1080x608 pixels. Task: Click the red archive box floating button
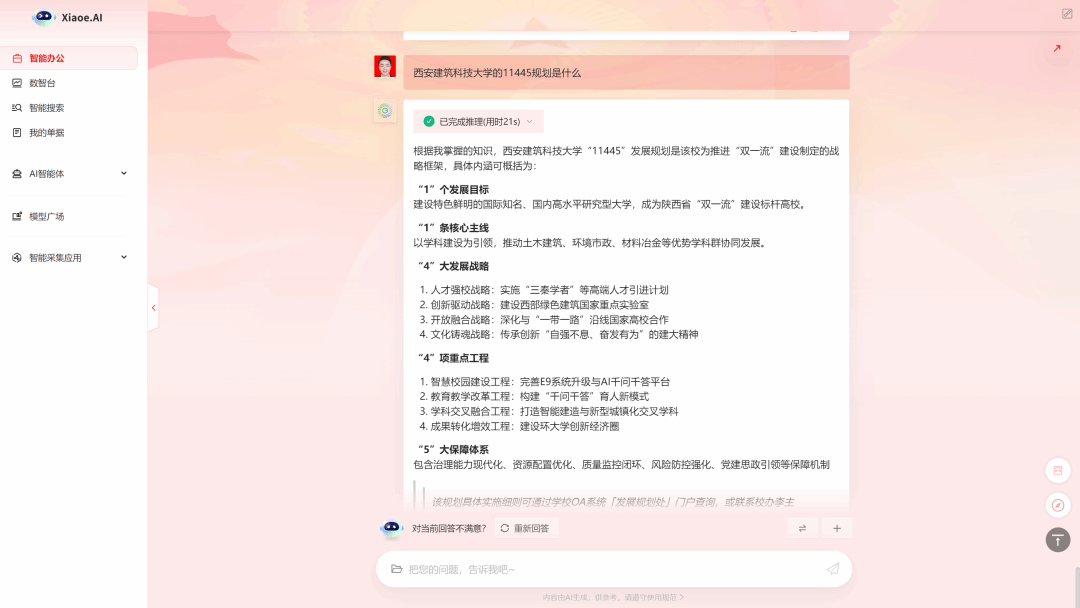coord(1058,470)
